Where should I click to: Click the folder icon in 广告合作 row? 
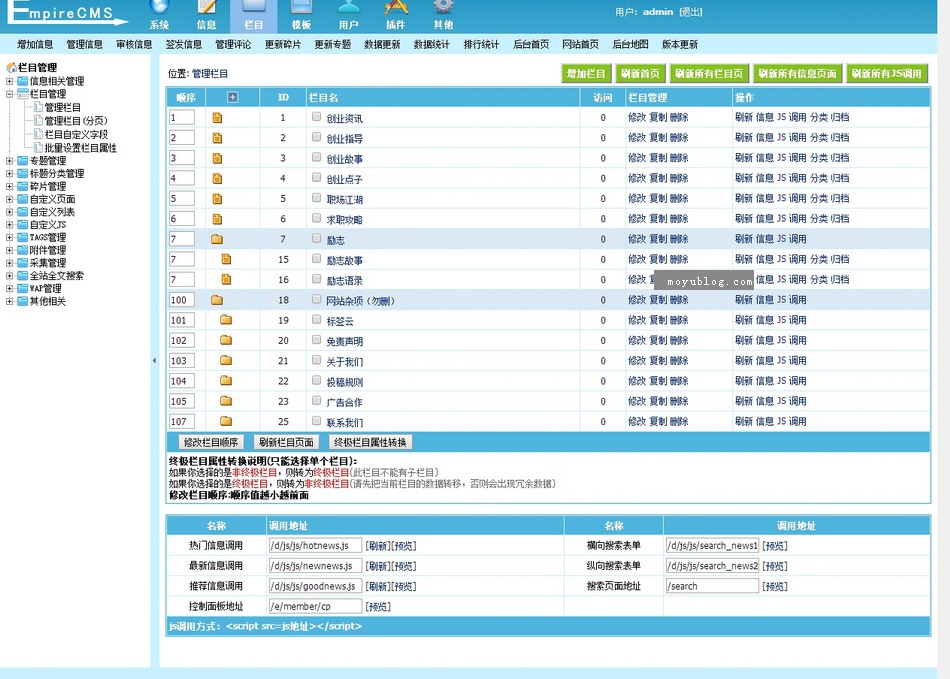(226, 400)
